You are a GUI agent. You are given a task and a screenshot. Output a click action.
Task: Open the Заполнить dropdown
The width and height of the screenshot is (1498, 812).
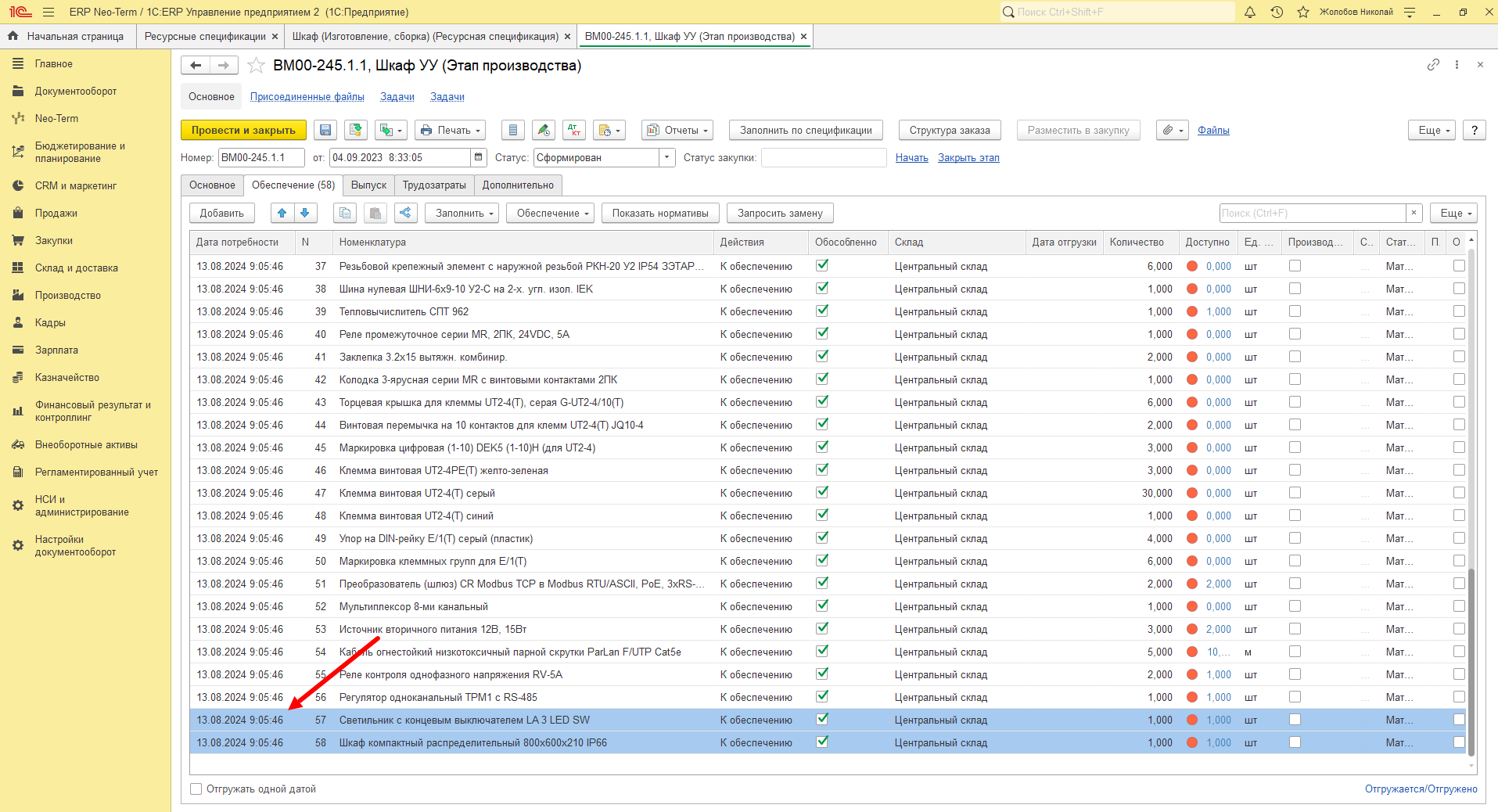(x=462, y=213)
